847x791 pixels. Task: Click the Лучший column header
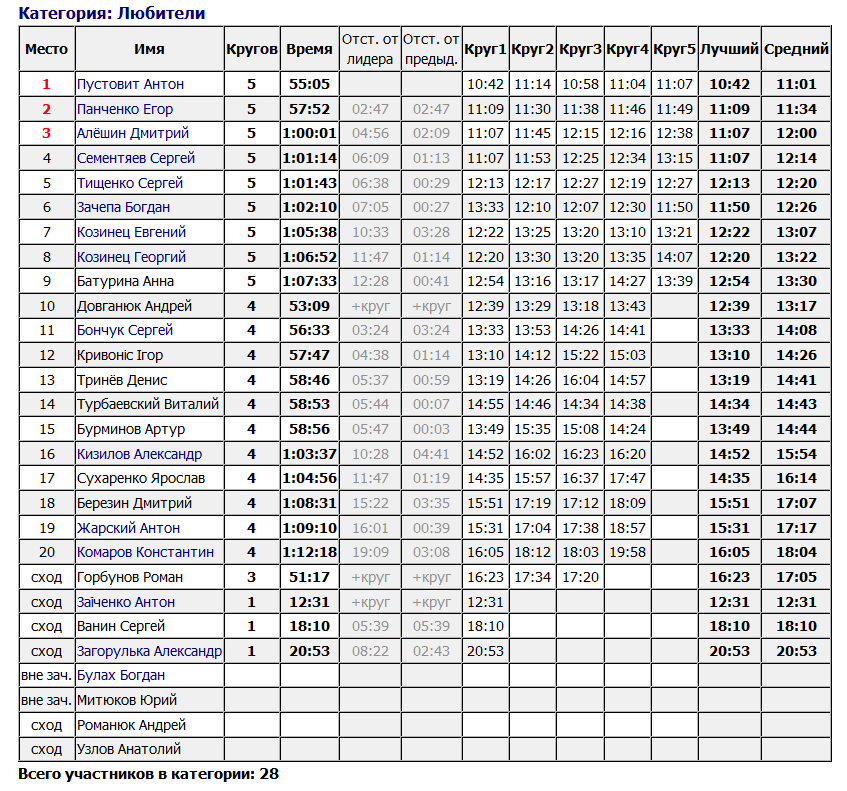(x=729, y=49)
